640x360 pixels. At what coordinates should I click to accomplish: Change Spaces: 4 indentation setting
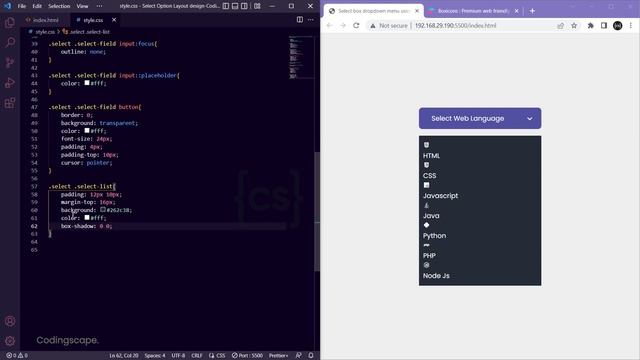coord(155,356)
